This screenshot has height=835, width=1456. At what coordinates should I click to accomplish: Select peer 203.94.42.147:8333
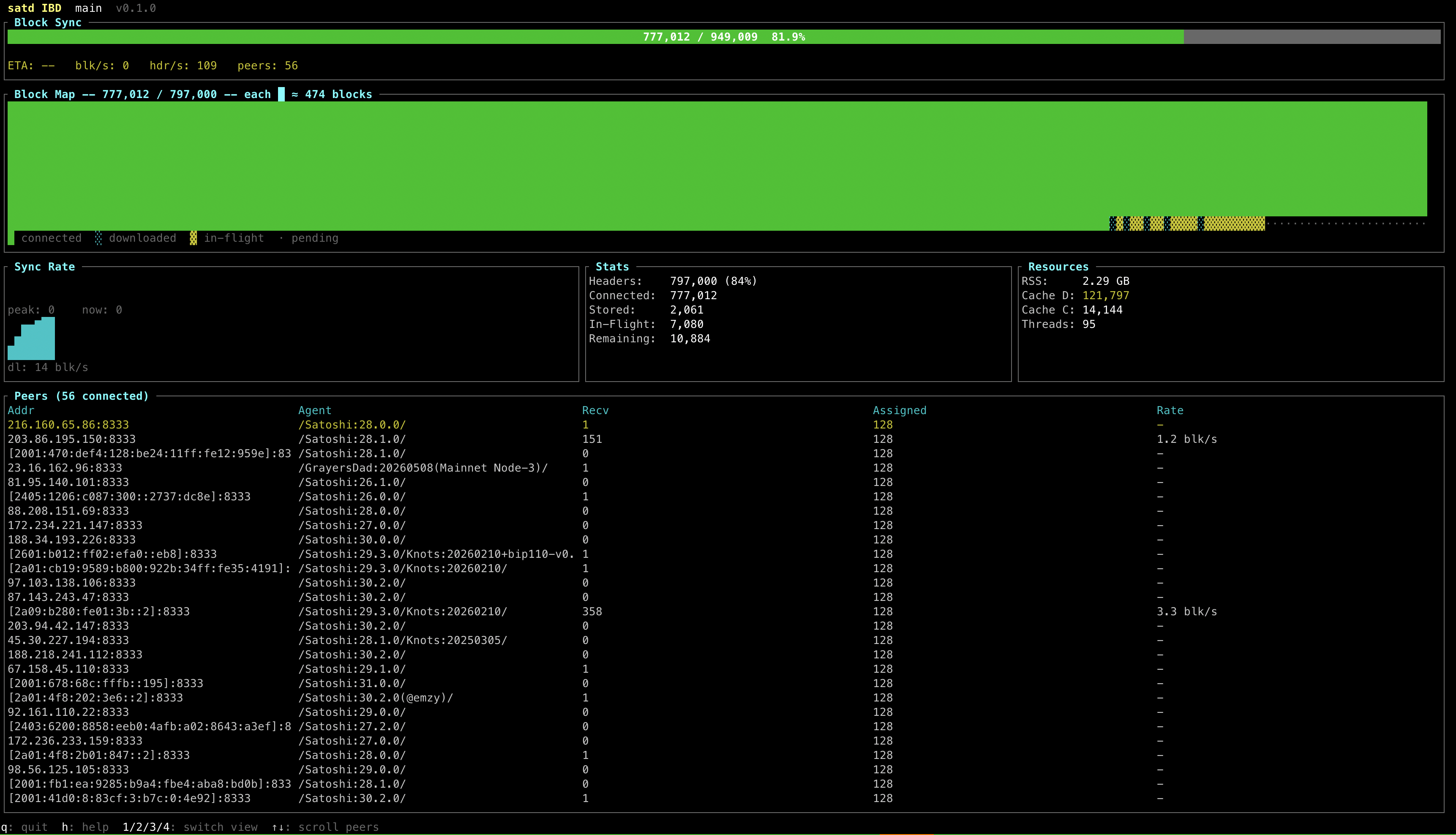tap(724, 626)
